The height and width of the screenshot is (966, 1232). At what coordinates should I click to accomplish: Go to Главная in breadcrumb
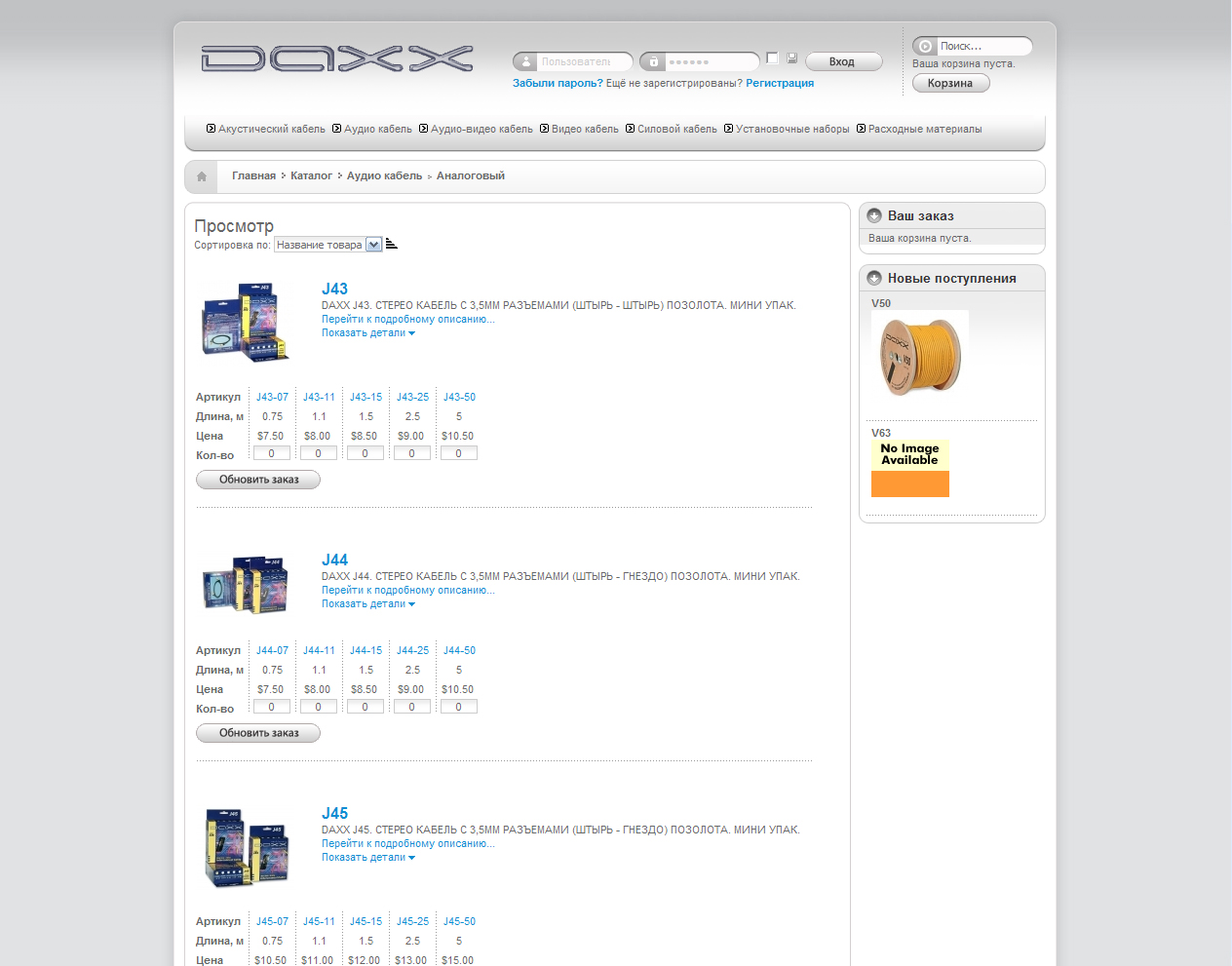point(253,176)
